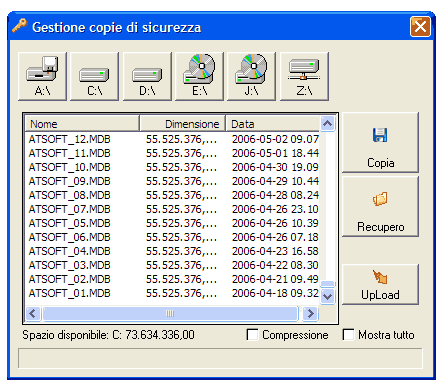Click the horizontal scroll right arrow
447x389 pixels.
[310, 314]
